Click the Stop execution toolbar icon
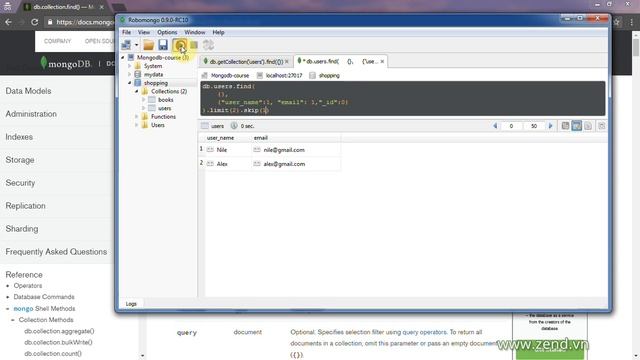 (x=194, y=45)
